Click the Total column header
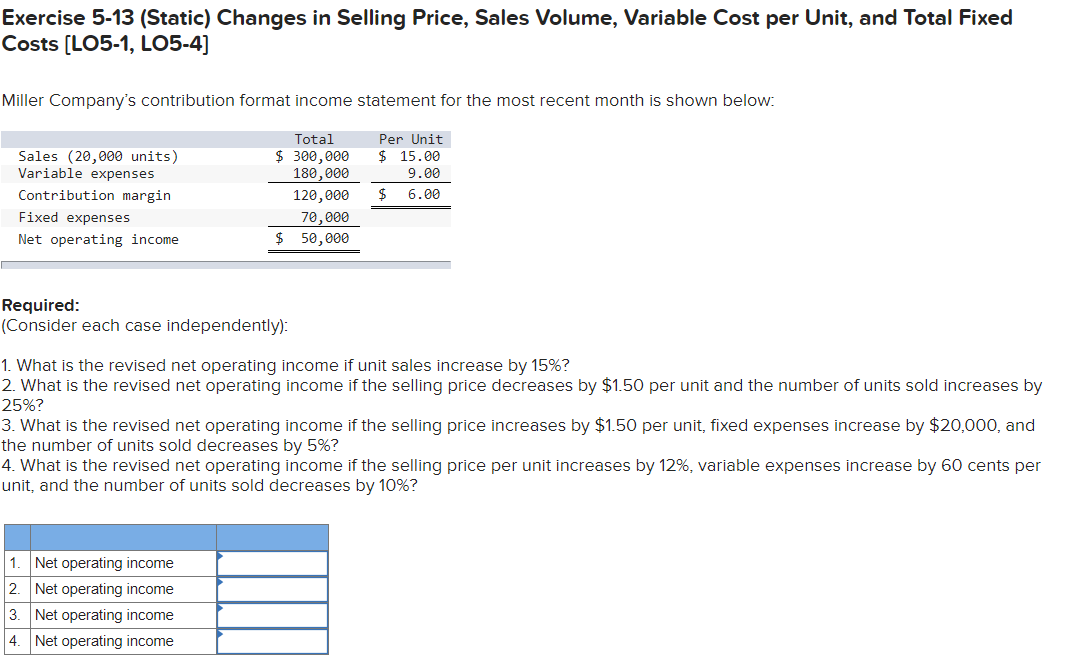Image resolution: width=1083 pixels, height=668 pixels. point(316,139)
